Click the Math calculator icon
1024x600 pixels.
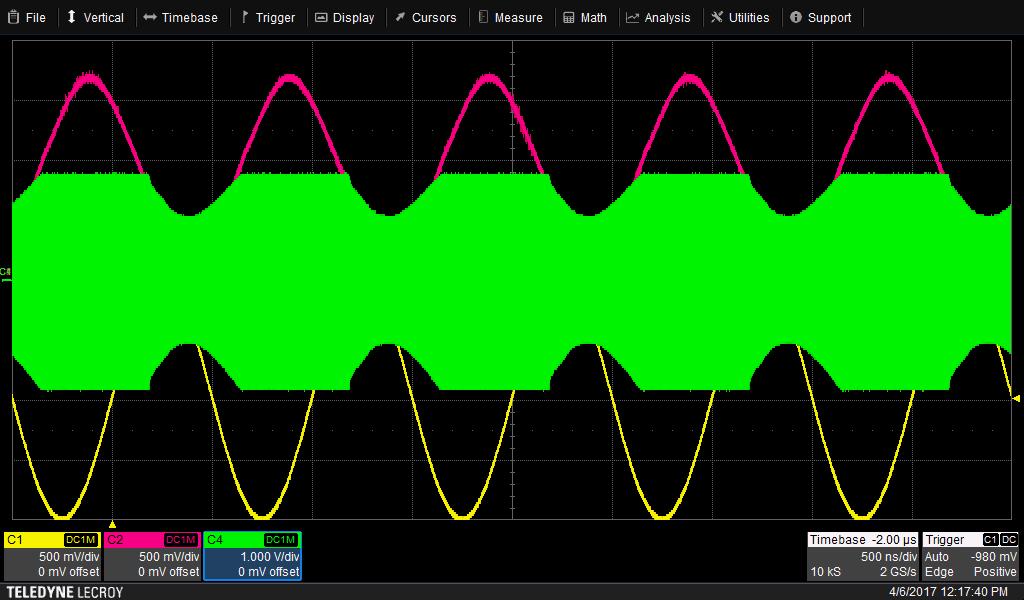(569, 18)
